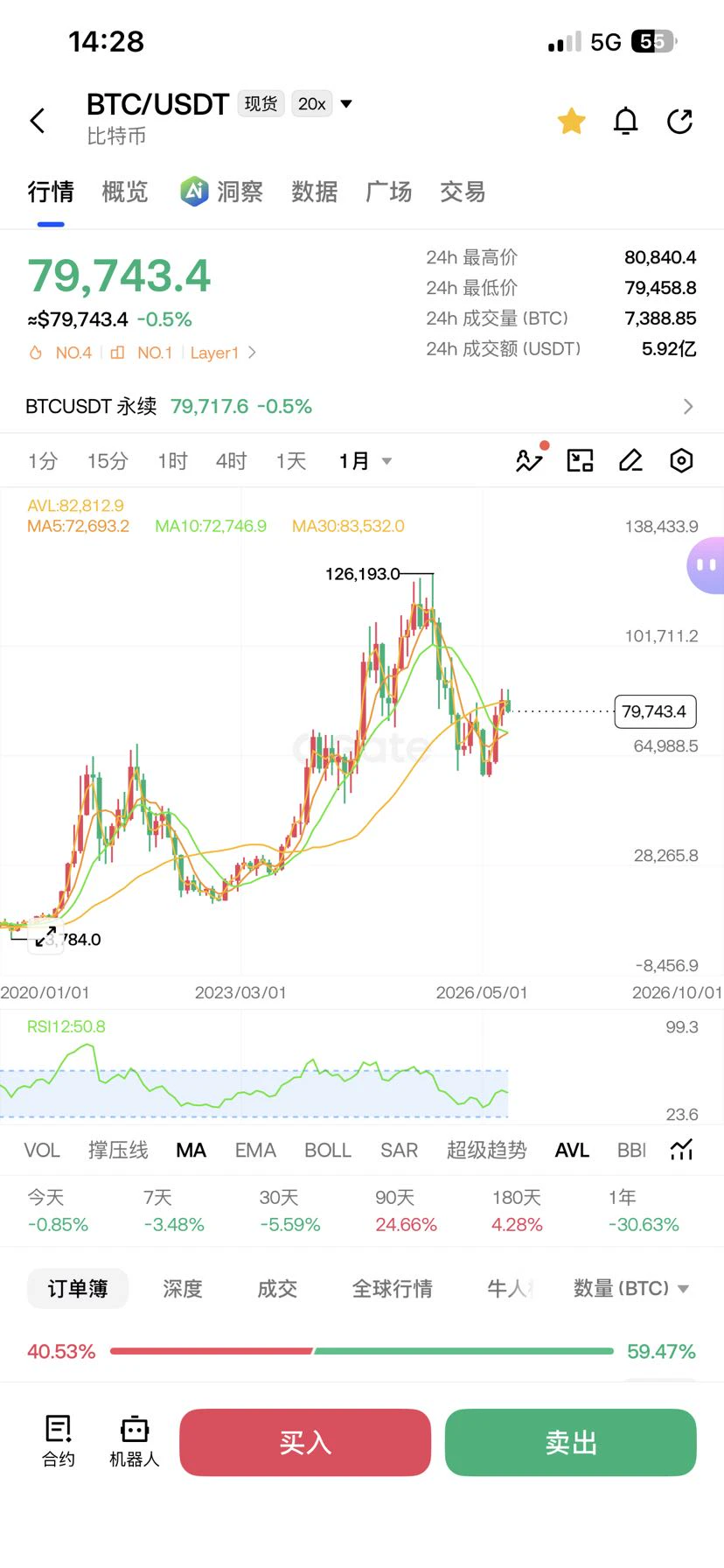Toggle the MA indicator
This screenshot has height=1568, width=724.
click(191, 1150)
